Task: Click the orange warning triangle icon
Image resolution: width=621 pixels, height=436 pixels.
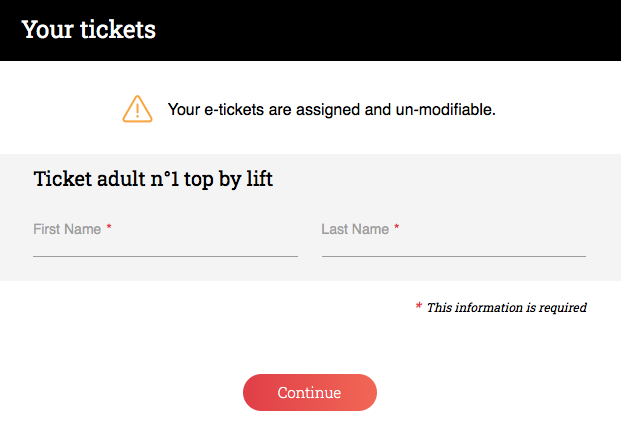Action: pyautogui.click(x=137, y=109)
